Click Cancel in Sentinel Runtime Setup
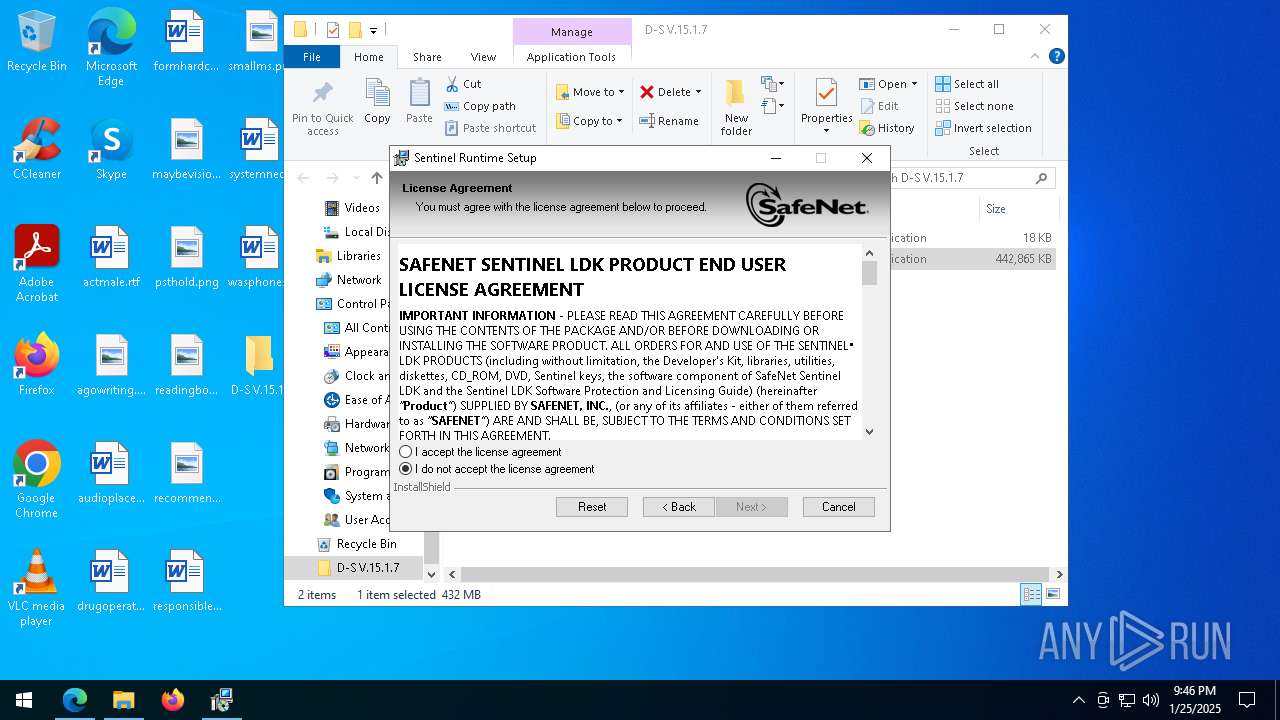This screenshot has width=1280, height=720. tap(839, 507)
